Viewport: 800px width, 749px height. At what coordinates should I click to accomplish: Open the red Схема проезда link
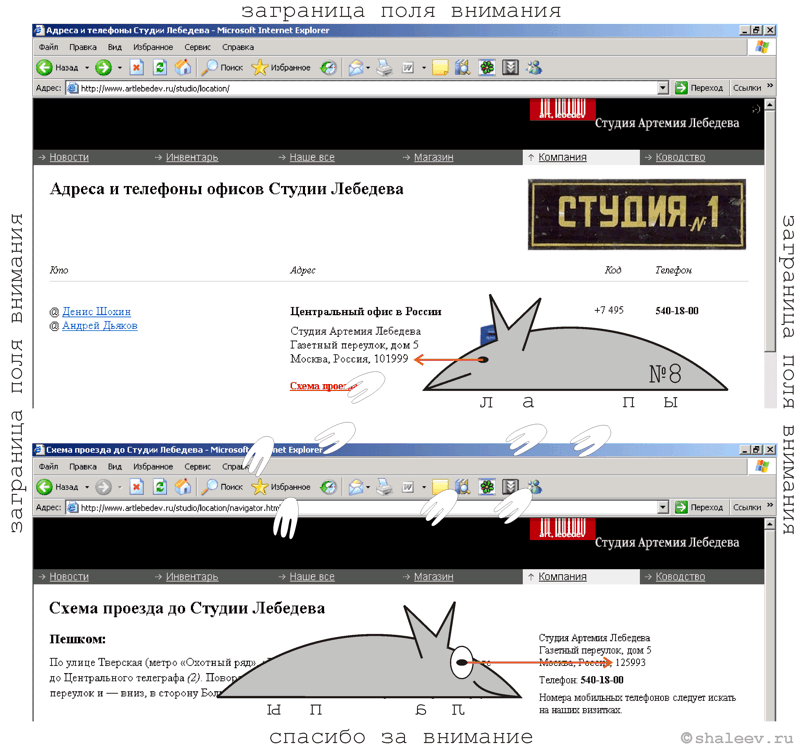(322, 386)
